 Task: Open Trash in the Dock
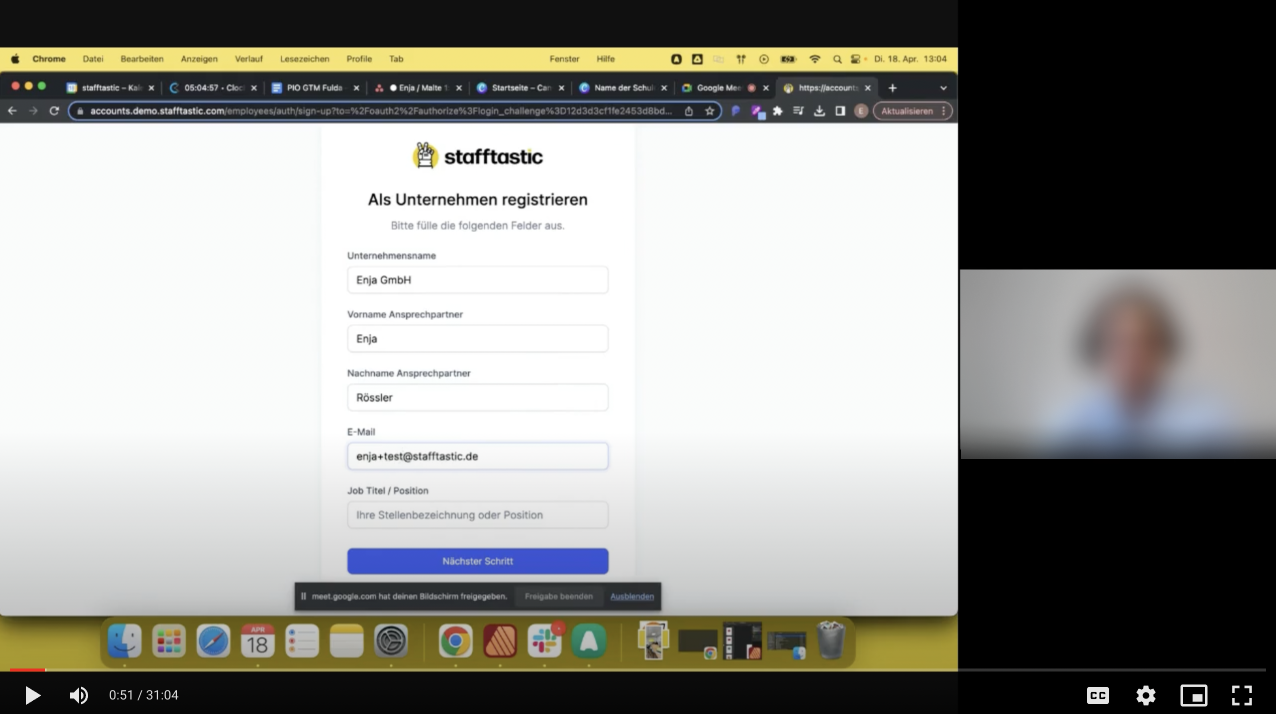831,641
